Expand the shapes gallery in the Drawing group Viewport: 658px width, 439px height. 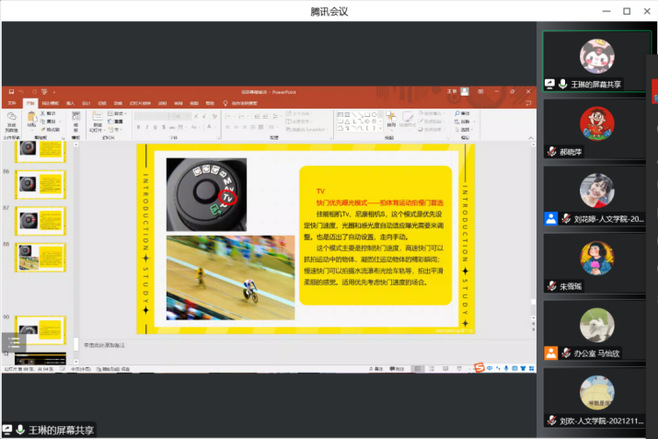coord(382,128)
